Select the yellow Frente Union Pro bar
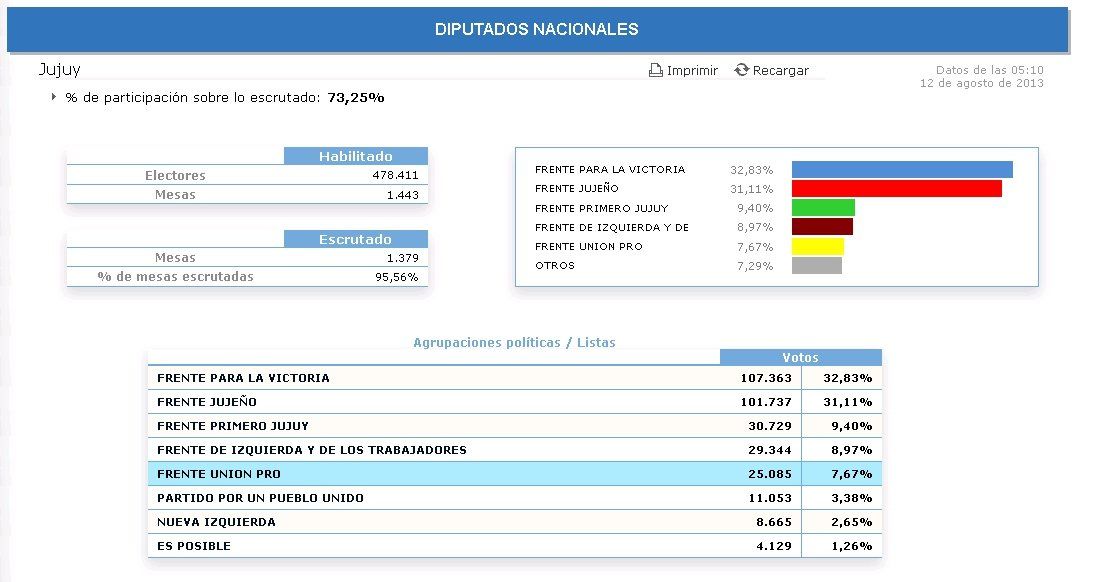1093x582 pixels. [817, 246]
